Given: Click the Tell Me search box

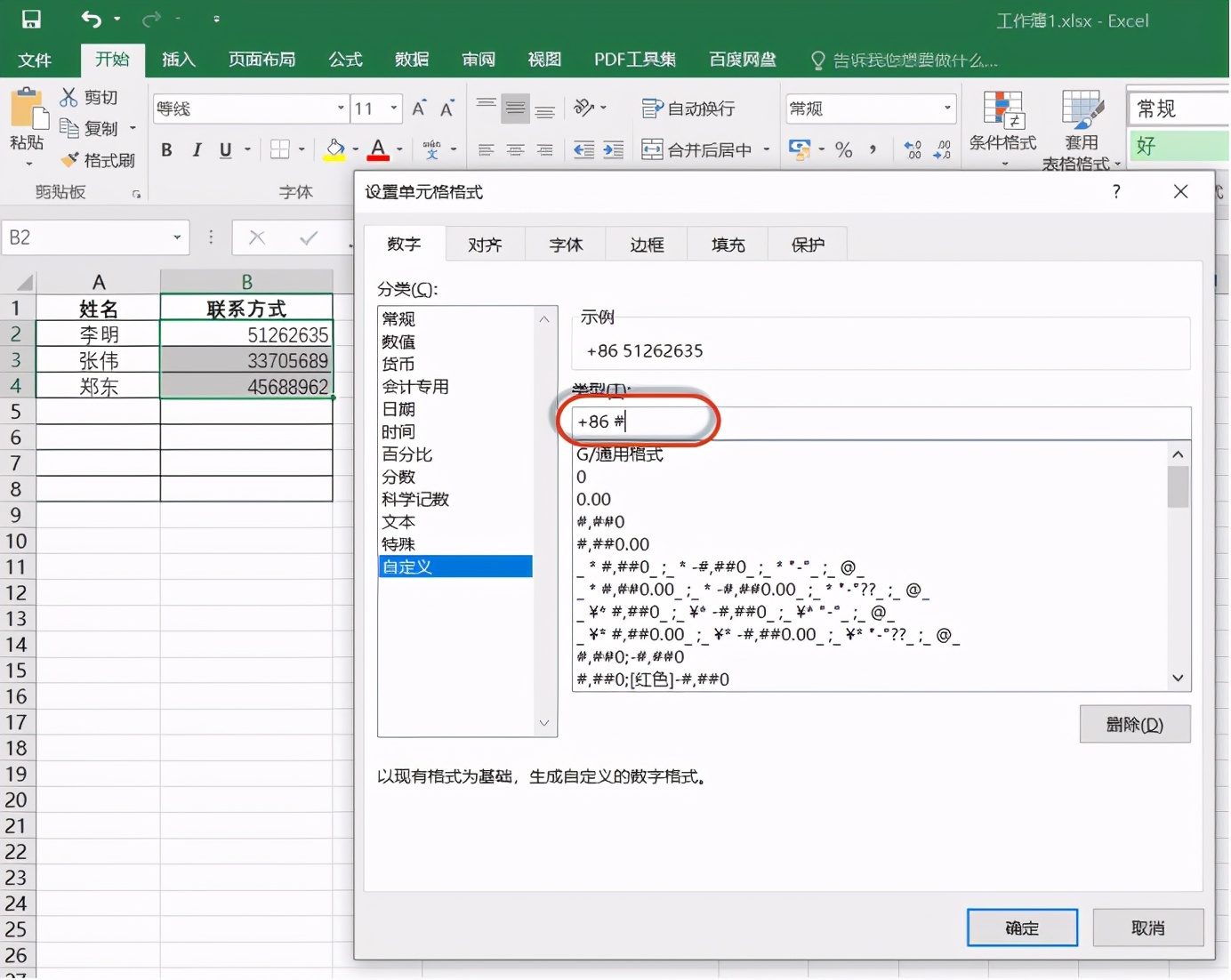Looking at the screenshot, I should (x=905, y=60).
